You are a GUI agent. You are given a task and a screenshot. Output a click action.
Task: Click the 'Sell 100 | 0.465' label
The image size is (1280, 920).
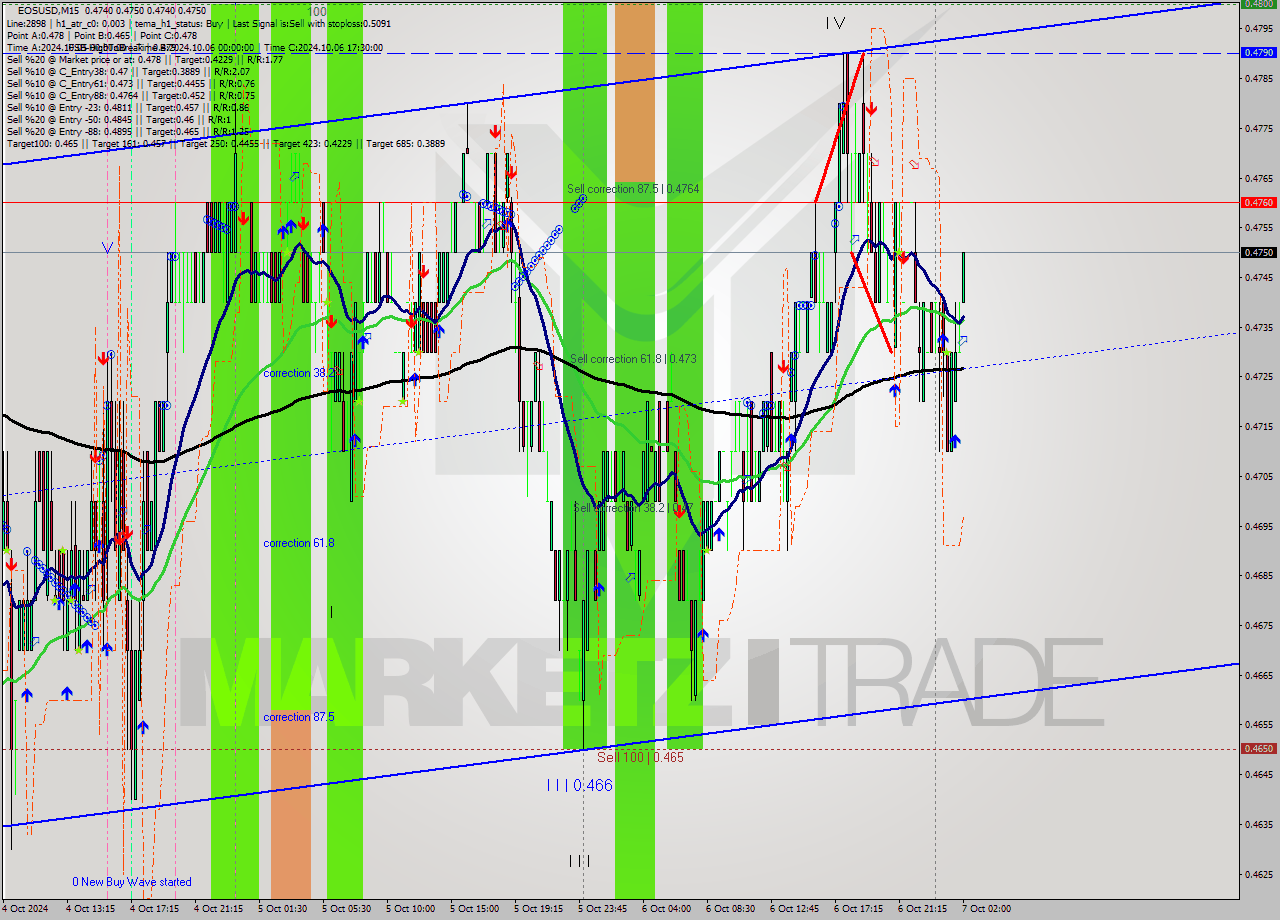(x=640, y=758)
